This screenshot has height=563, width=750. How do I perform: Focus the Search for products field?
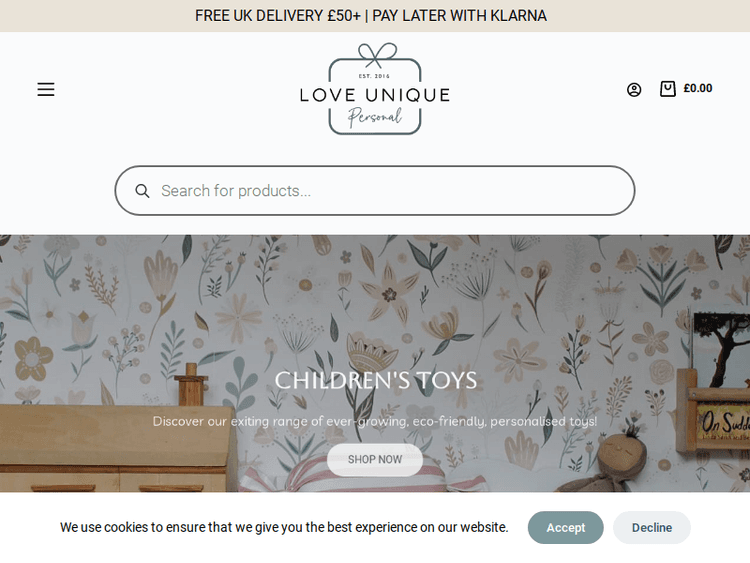point(375,191)
